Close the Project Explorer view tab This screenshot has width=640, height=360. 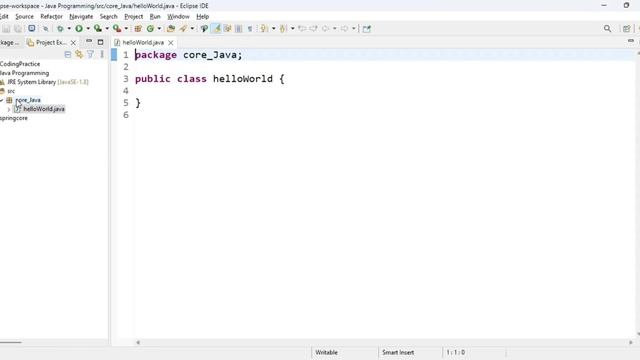[73, 42]
